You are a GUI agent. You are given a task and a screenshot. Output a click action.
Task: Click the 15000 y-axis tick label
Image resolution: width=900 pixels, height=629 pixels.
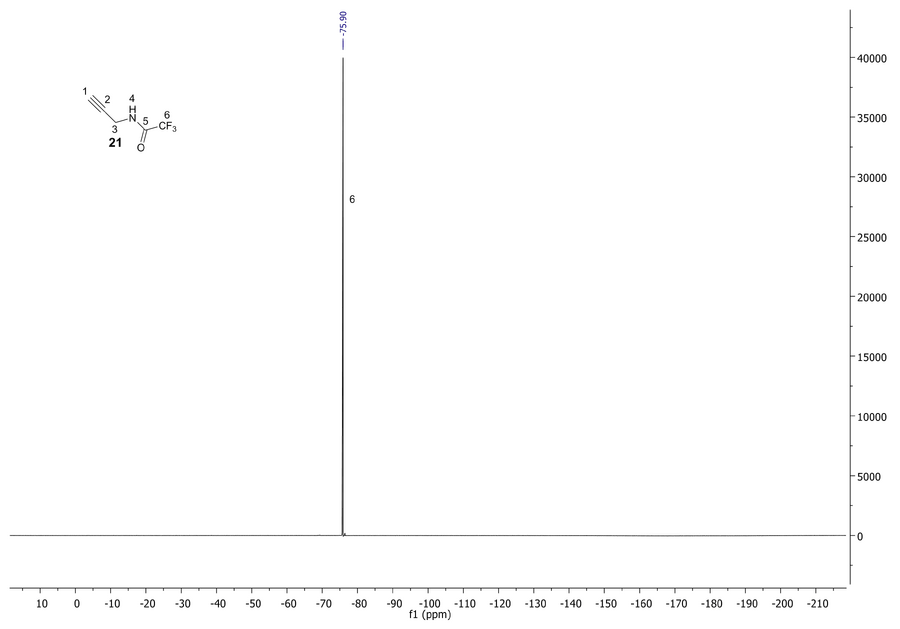click(x=872, y=357)
